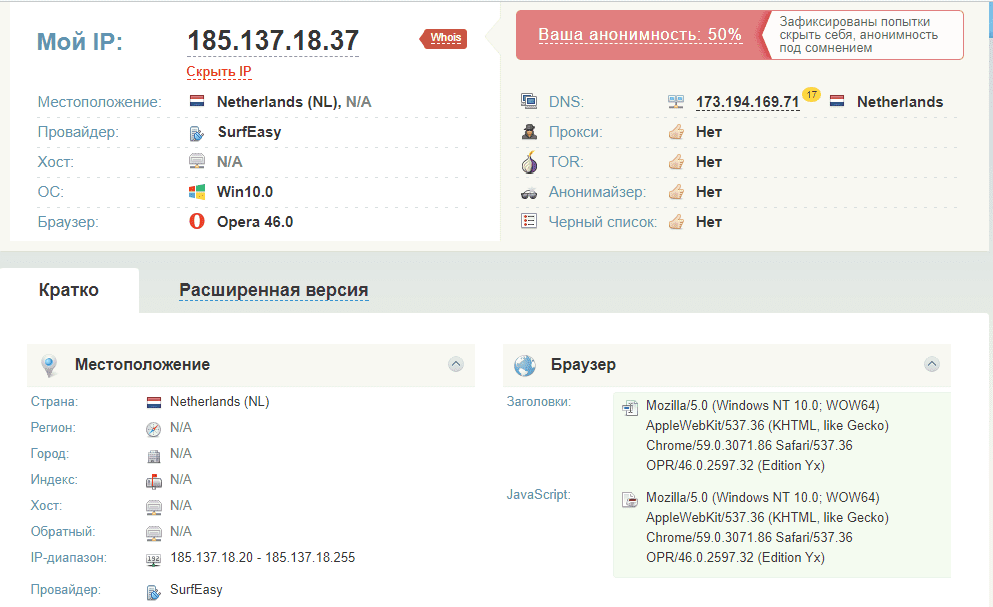Open the 'Расширенная версия' tab
Viewport: 993px width, 607px height.
coord(273,291)
